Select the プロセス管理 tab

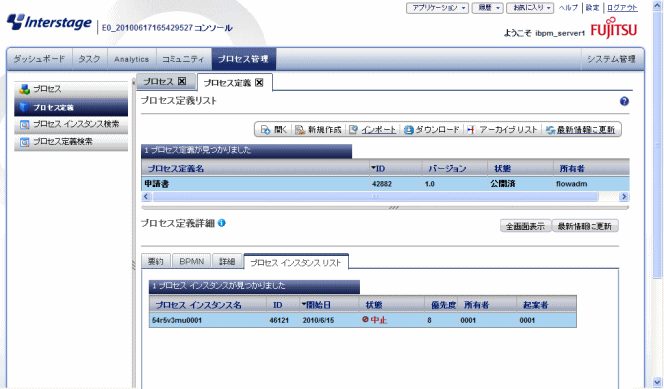pos(243,59)
